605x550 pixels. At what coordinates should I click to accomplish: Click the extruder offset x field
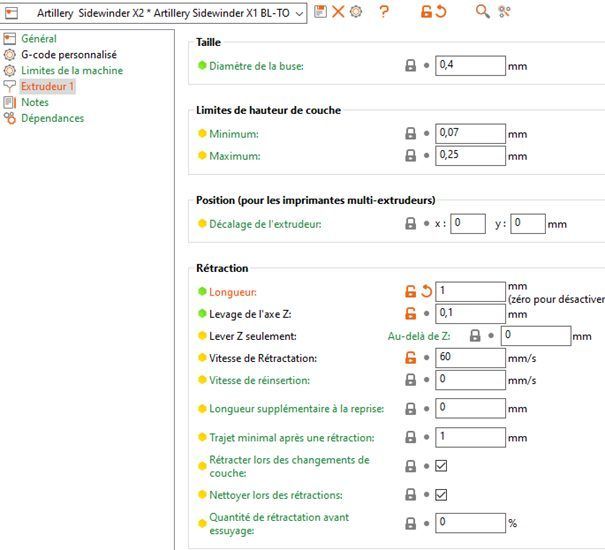468,223
